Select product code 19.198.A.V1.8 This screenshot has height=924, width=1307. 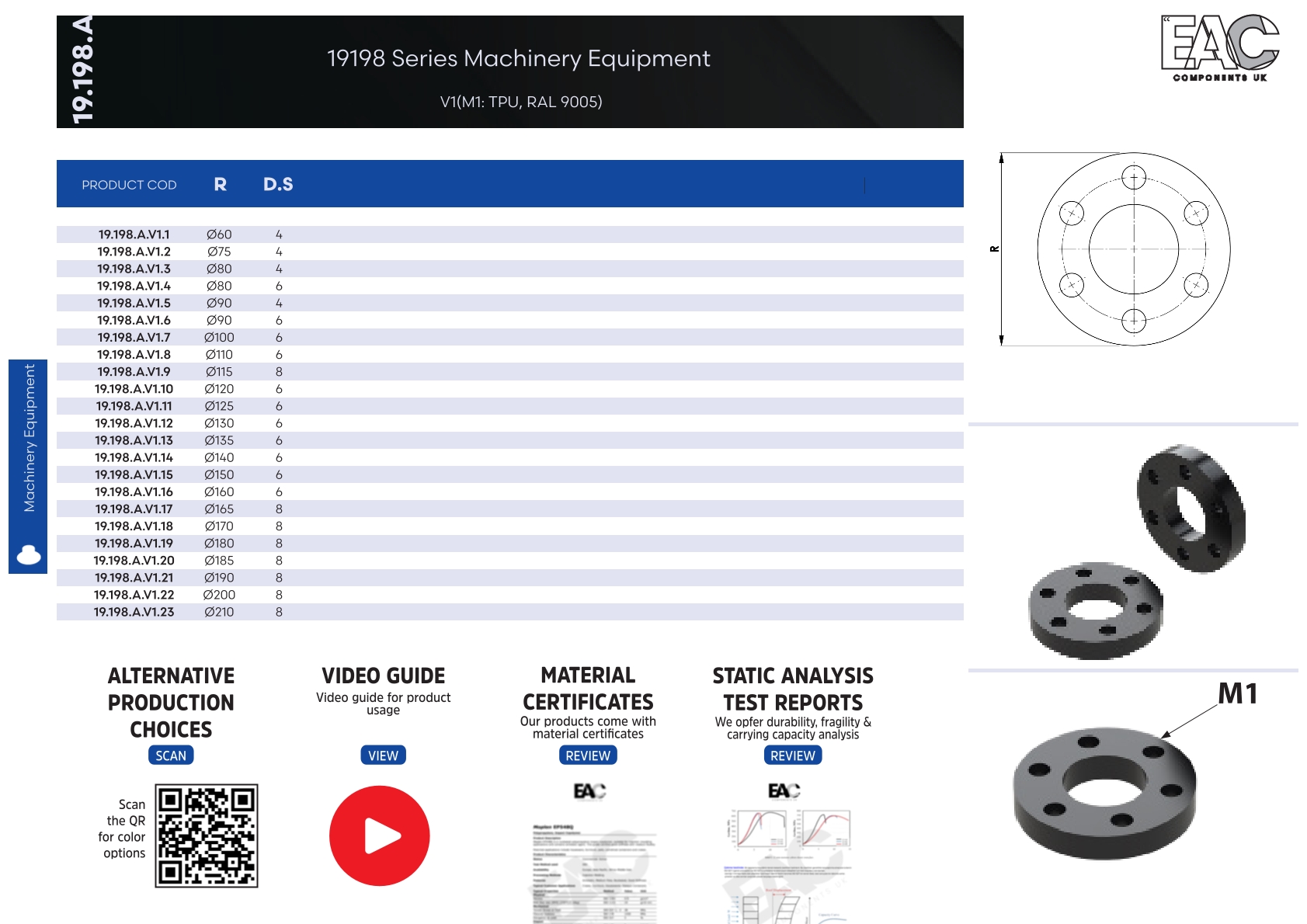coord(134,354)
